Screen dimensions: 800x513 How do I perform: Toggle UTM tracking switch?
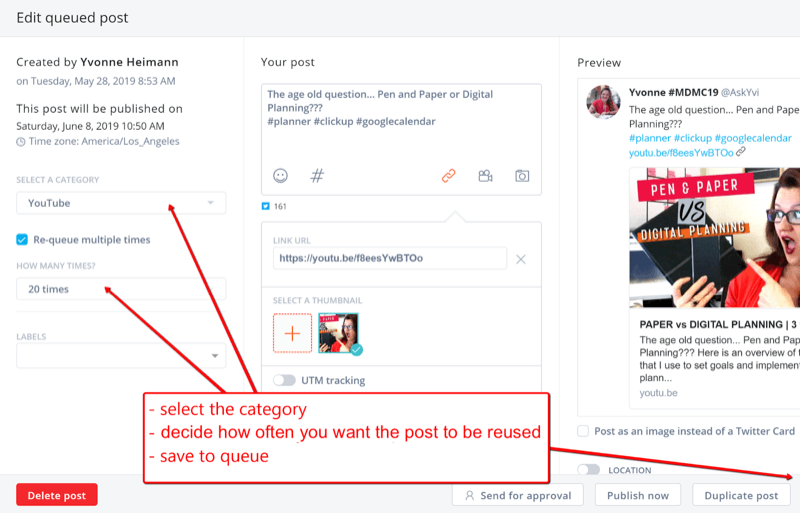coord(284,380)
